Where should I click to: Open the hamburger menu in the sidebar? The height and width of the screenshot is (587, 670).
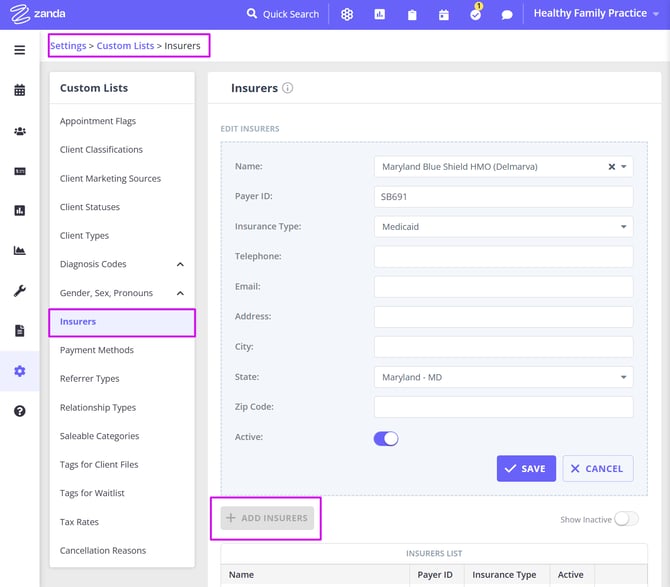click(x=19, y=50)
